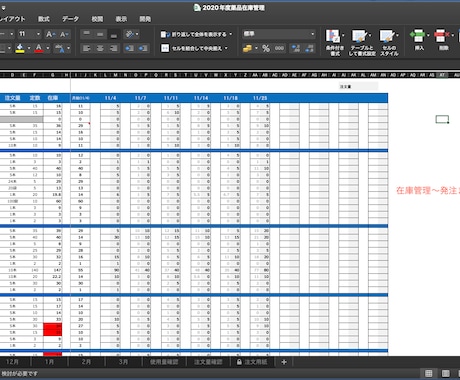Viewport: 460px width, 380px height.
Task: Align cell contents to top
Action: (x=86, y=34)
